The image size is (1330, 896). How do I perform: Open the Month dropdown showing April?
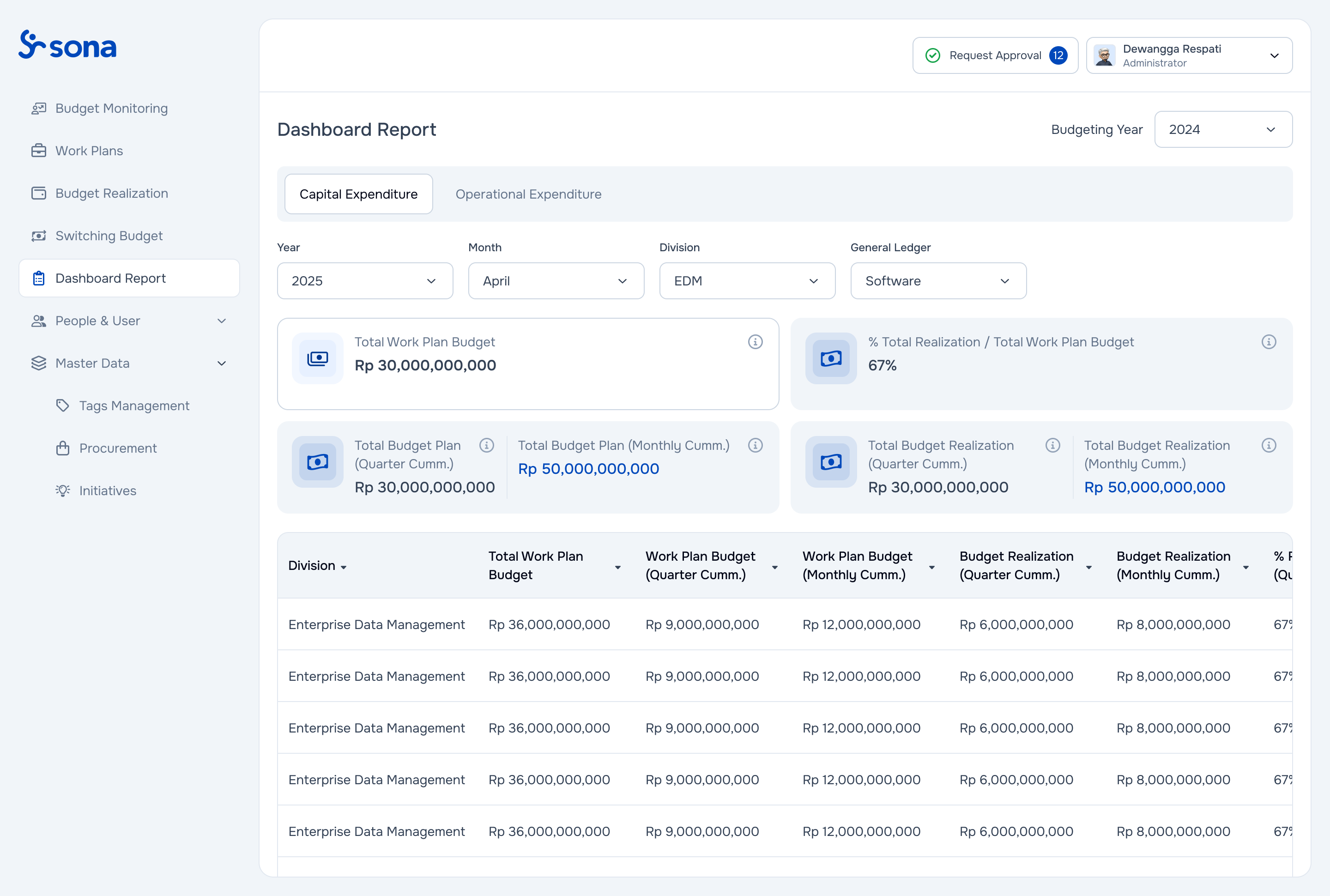click(556, 281)
